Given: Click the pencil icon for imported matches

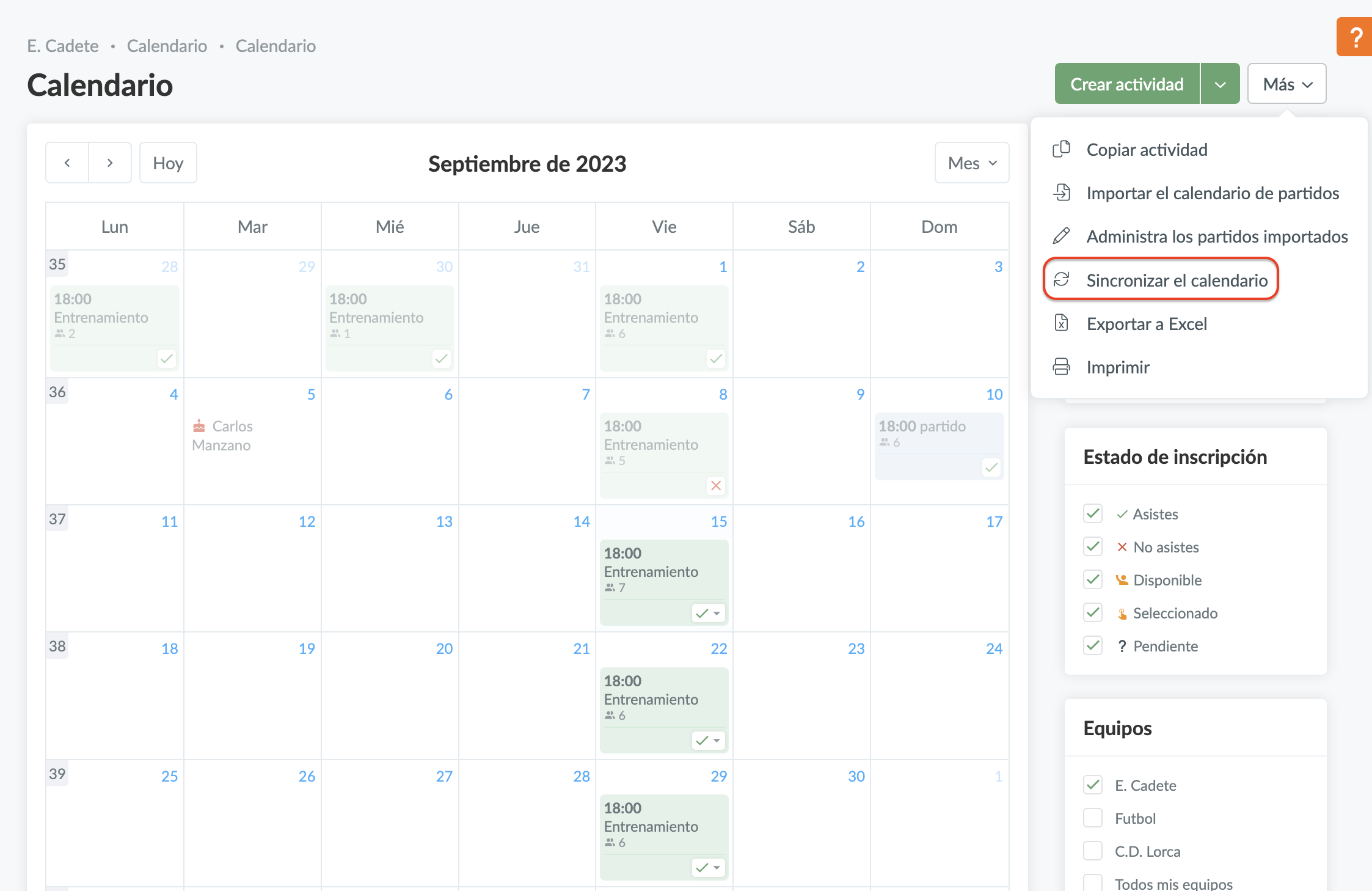Looking at the screenshot, I should (1062, 236).
